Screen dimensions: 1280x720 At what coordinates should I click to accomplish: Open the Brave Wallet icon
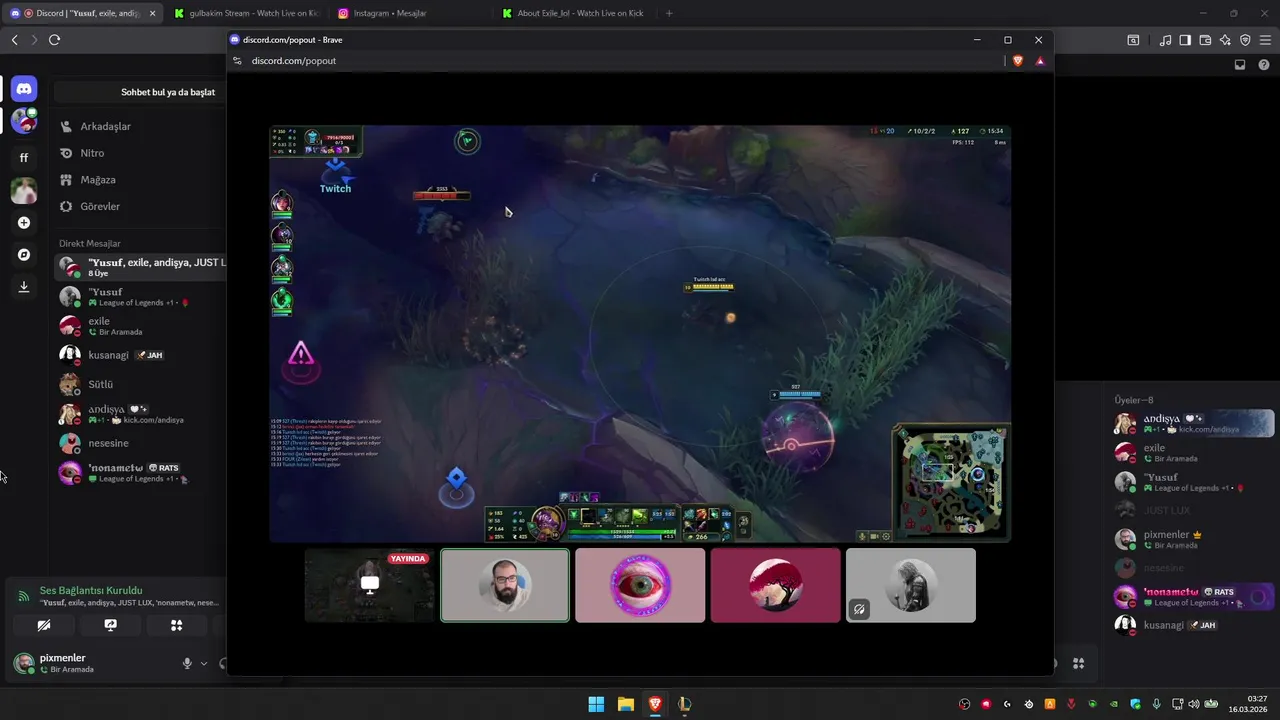coord(1205,40)
